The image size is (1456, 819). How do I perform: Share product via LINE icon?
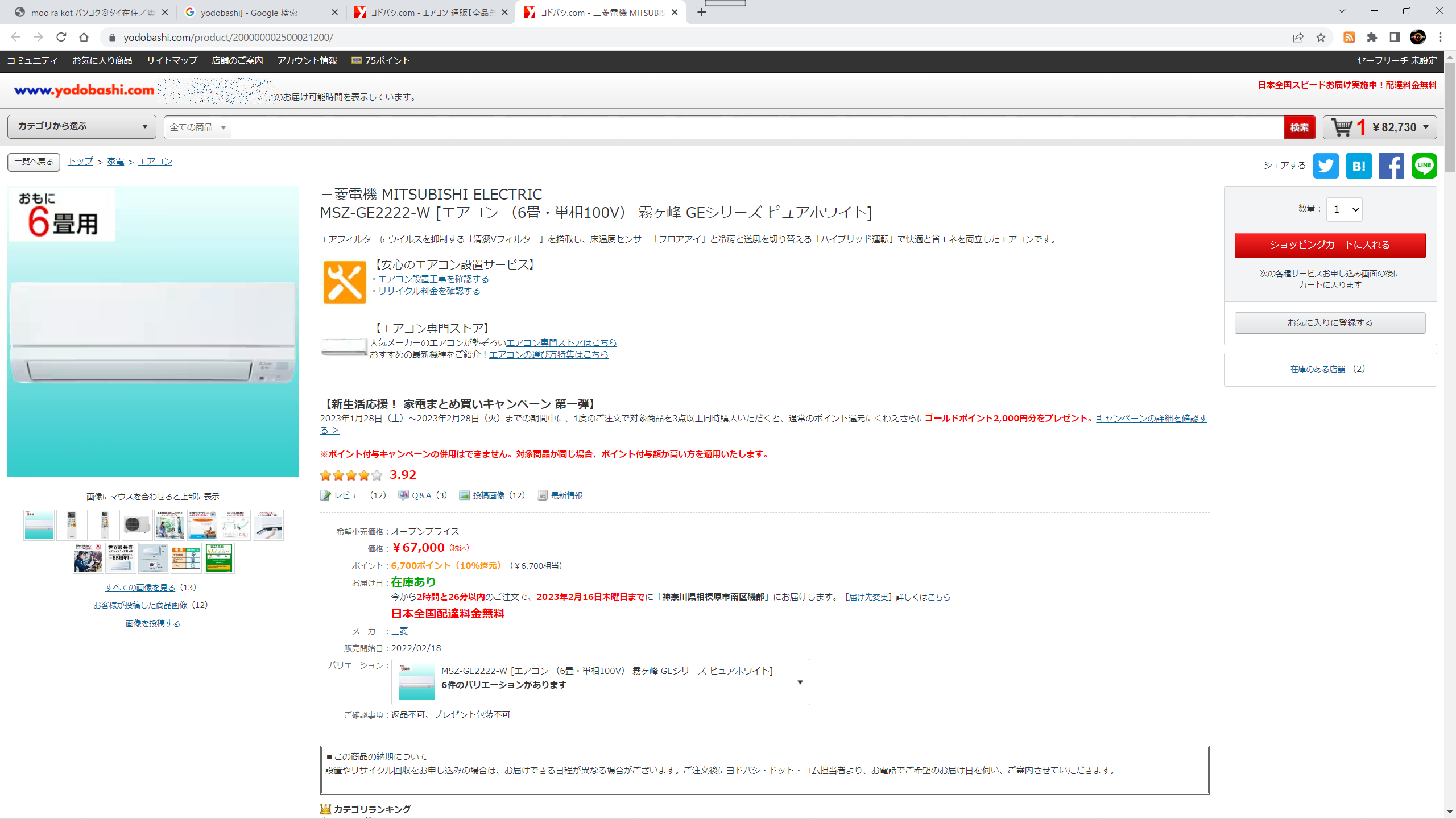pyautogui.click(x=1424, y=166)
